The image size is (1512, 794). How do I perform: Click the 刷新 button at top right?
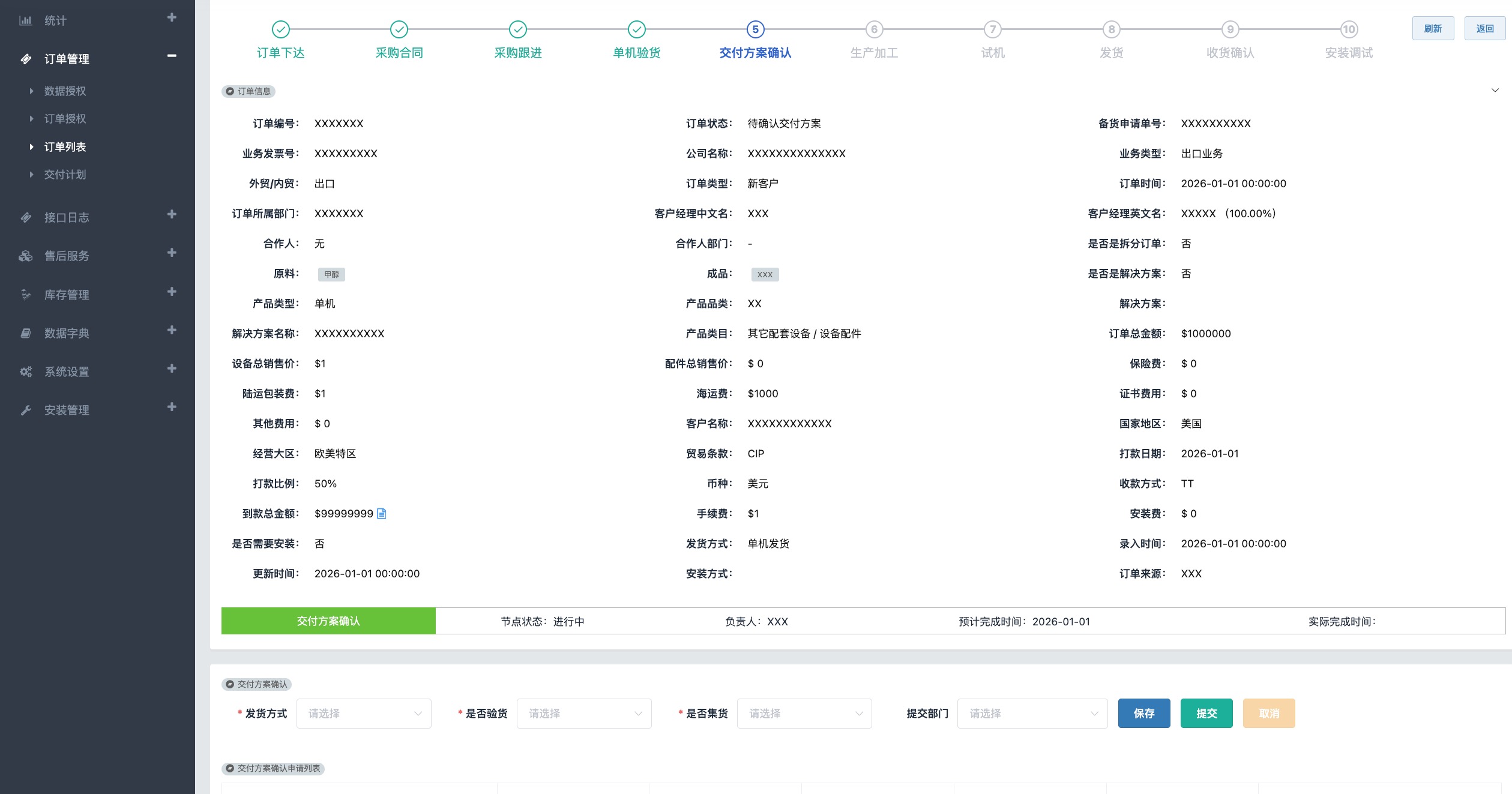point(1433,29)
